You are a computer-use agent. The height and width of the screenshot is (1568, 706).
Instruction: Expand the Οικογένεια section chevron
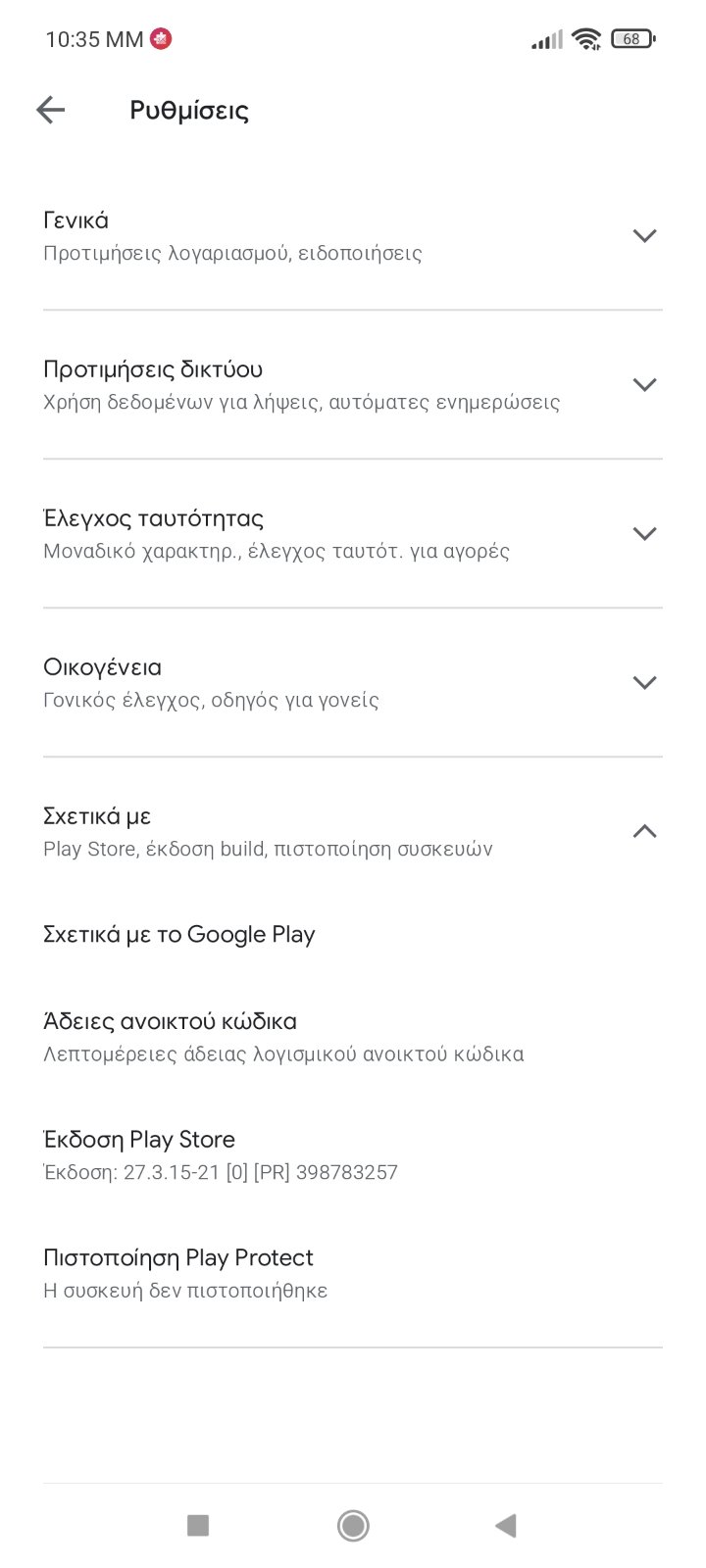[644, 683]
